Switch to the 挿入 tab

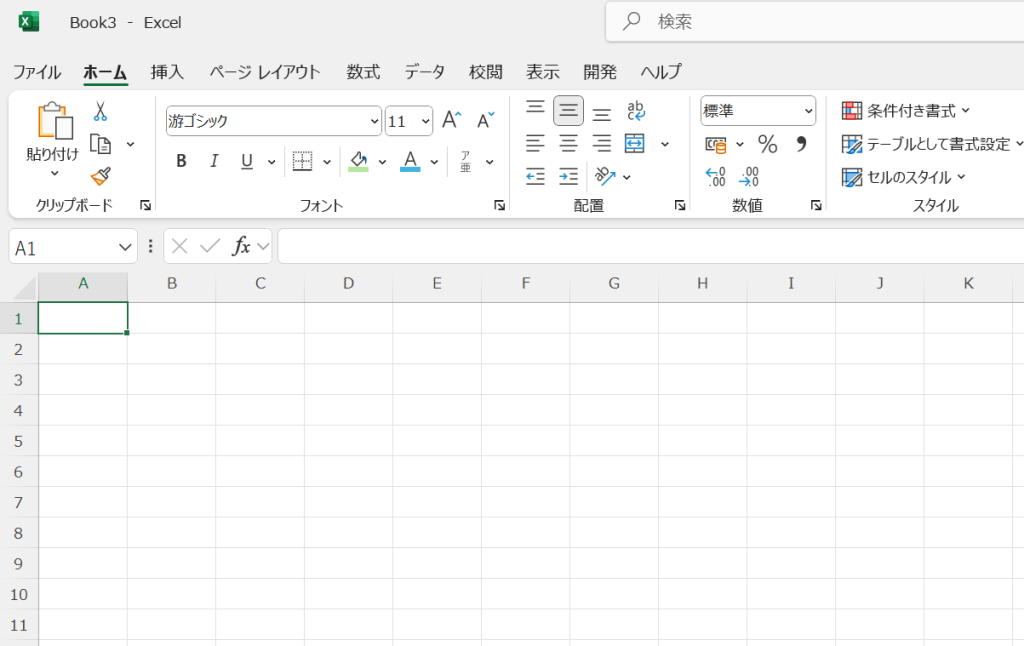(167, 72)
